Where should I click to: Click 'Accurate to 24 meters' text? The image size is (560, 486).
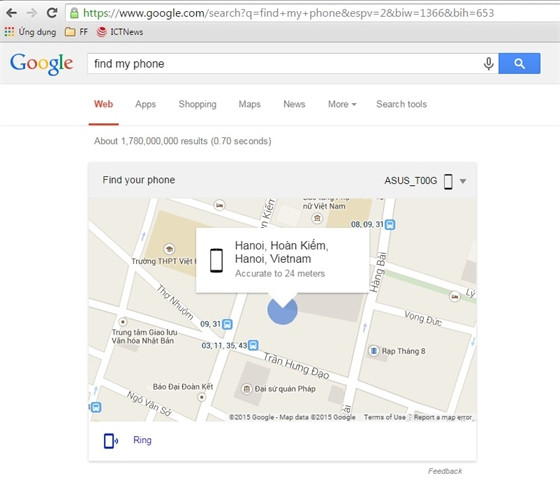click(x=280, y=274)
